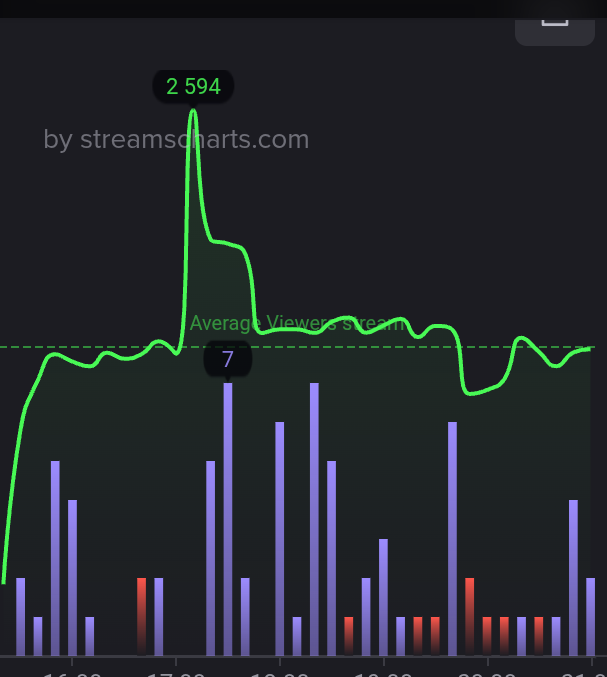Click the green line's starting point at bottom left
Image resolution: width=607 pixels, height=677 pixels.
pos(3,582)
